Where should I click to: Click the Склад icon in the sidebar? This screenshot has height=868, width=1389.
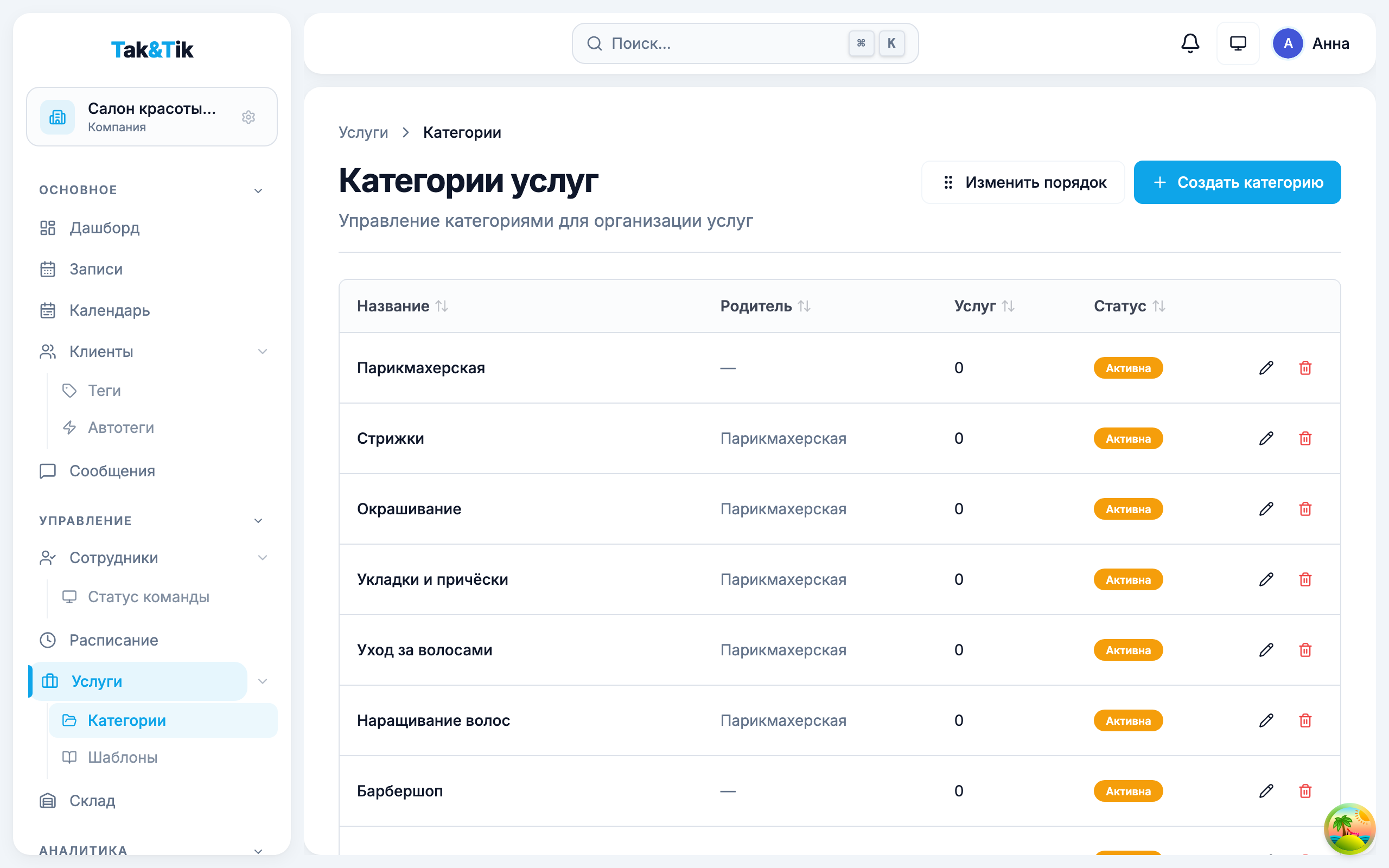[48, 800]
